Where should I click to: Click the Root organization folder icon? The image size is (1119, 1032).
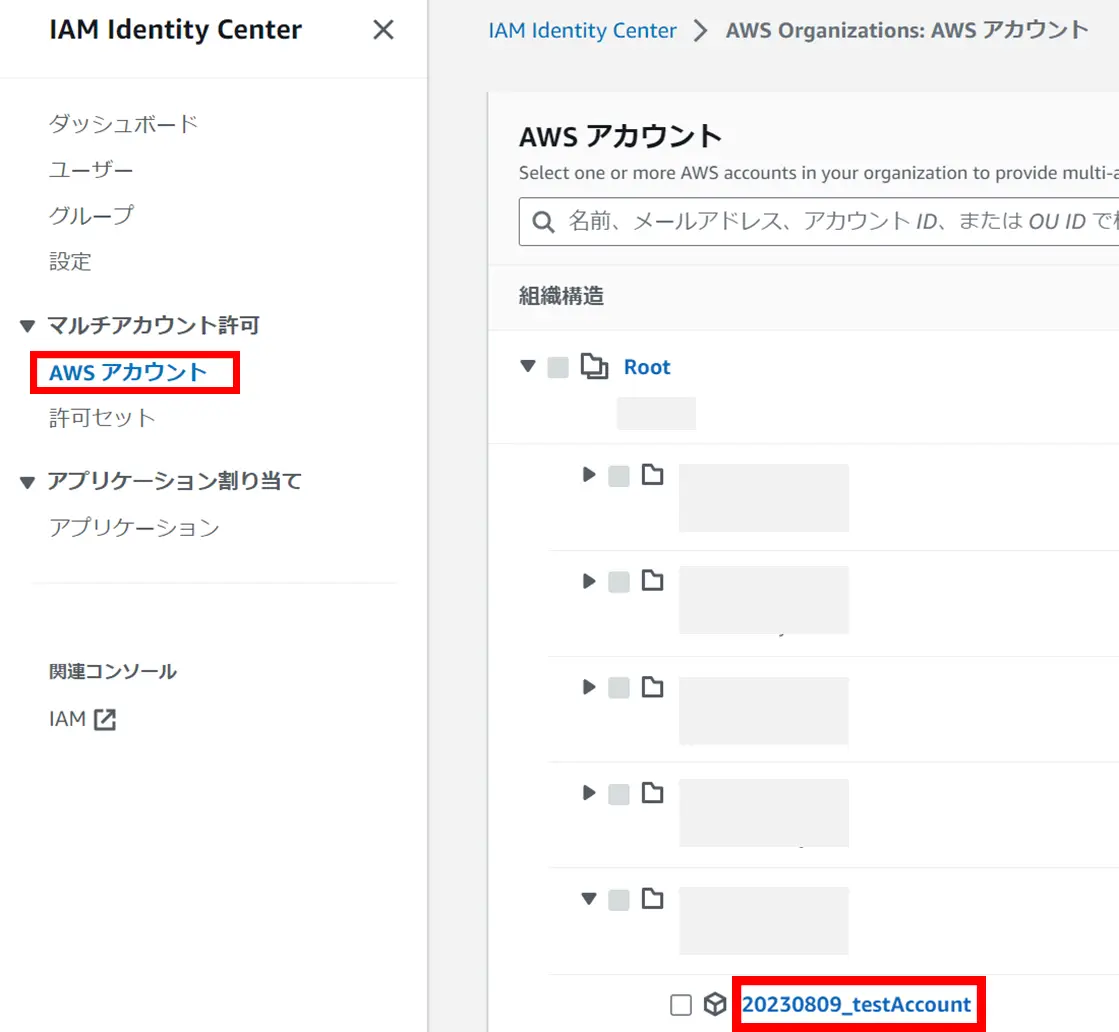[x=594, y=367]
